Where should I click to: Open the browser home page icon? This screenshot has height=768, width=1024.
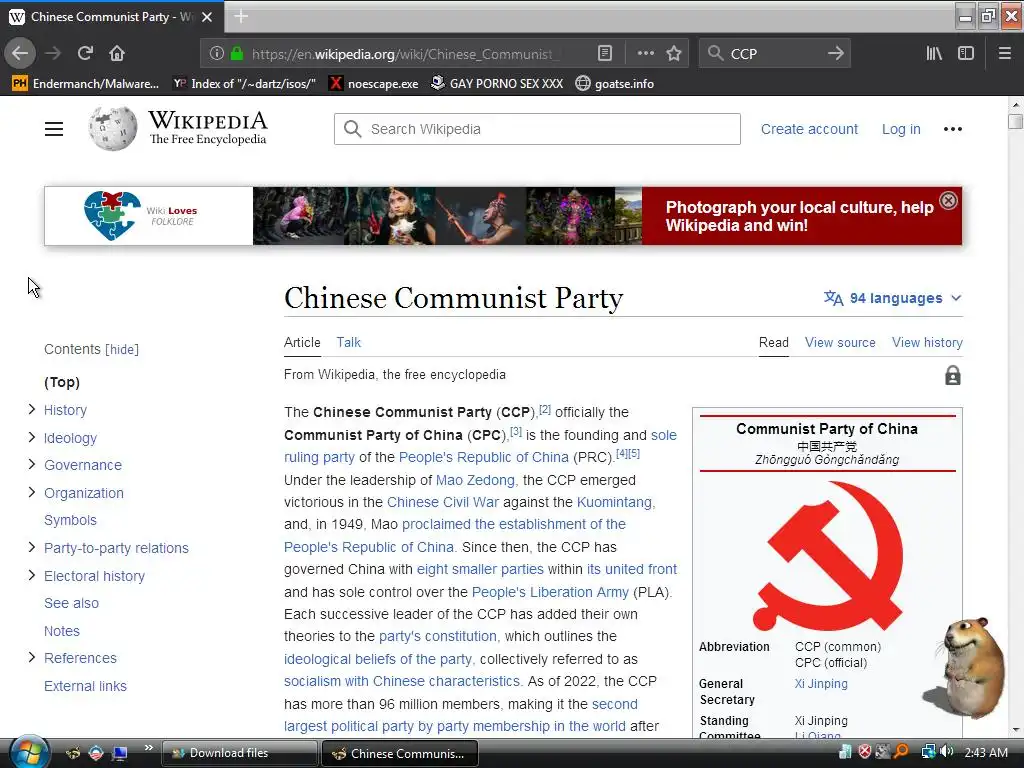(x=117, y=54)
